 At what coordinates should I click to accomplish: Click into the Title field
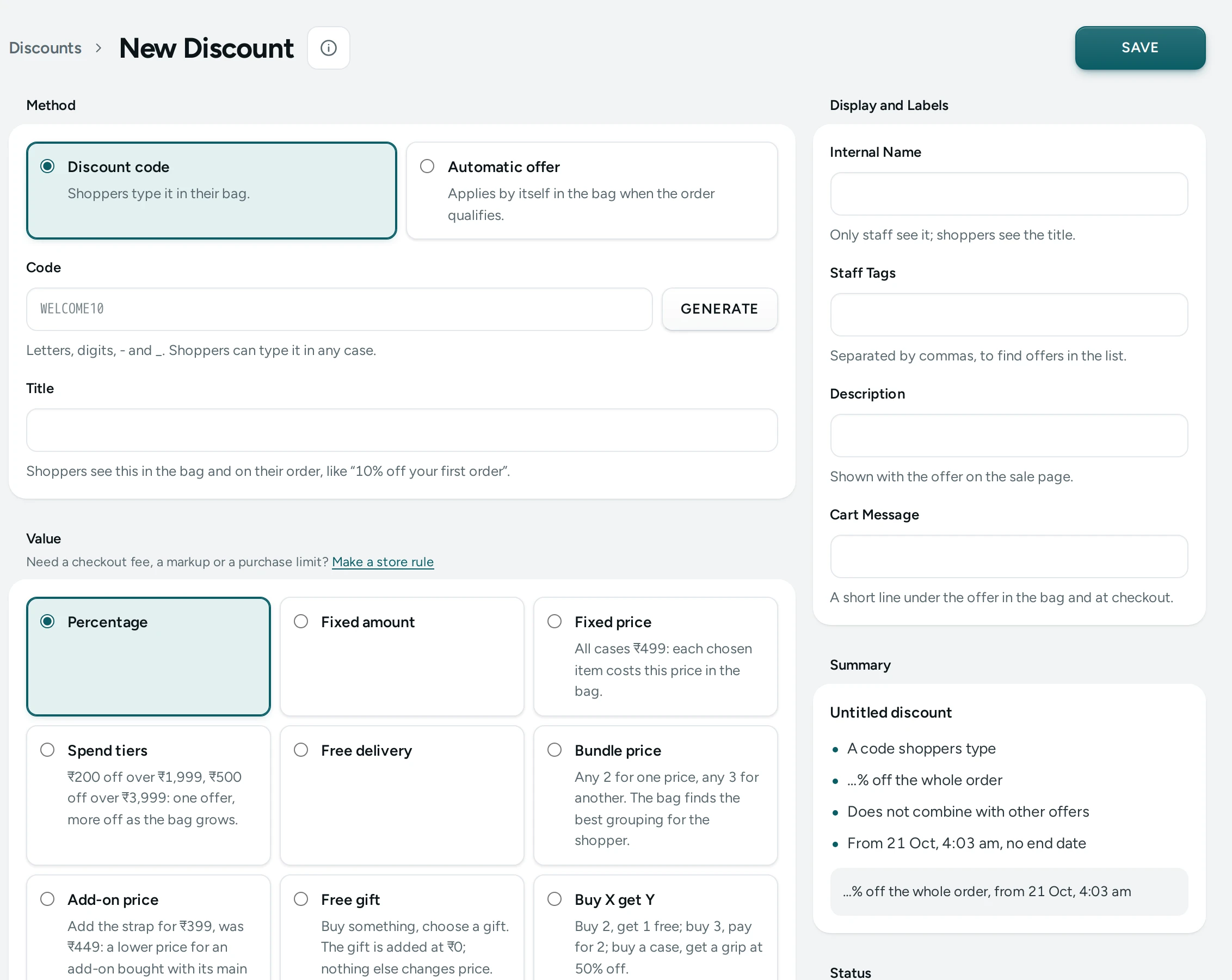point(402,430)
